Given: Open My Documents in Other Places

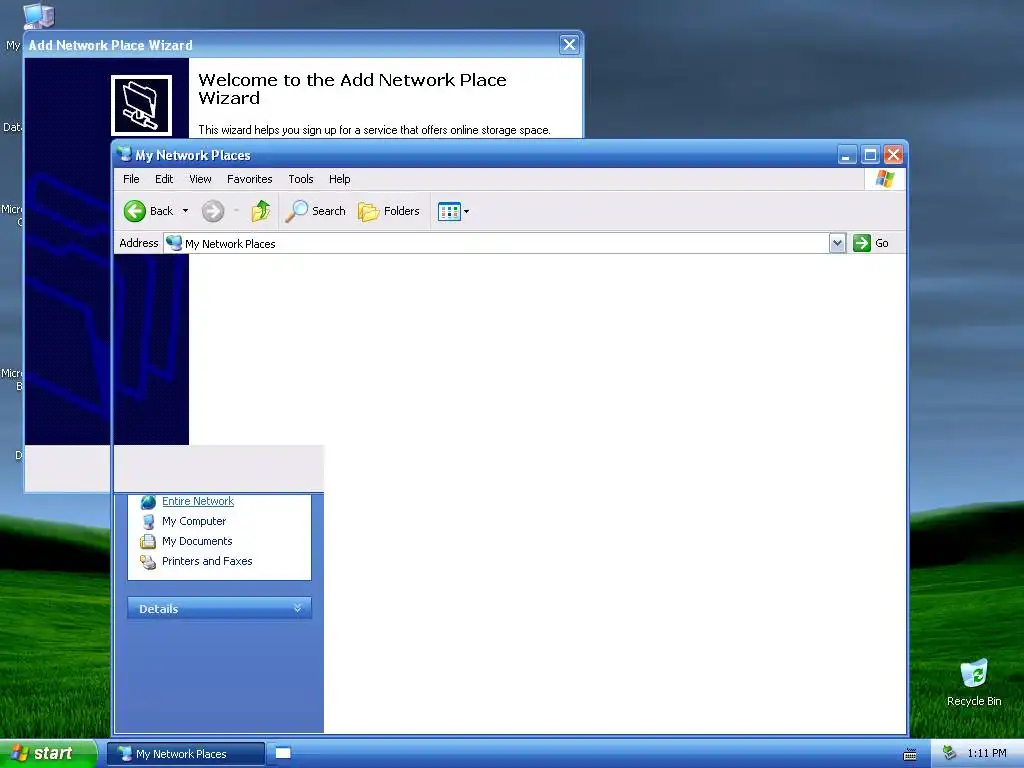Looking at the screenshot, I should click(197, 541).
